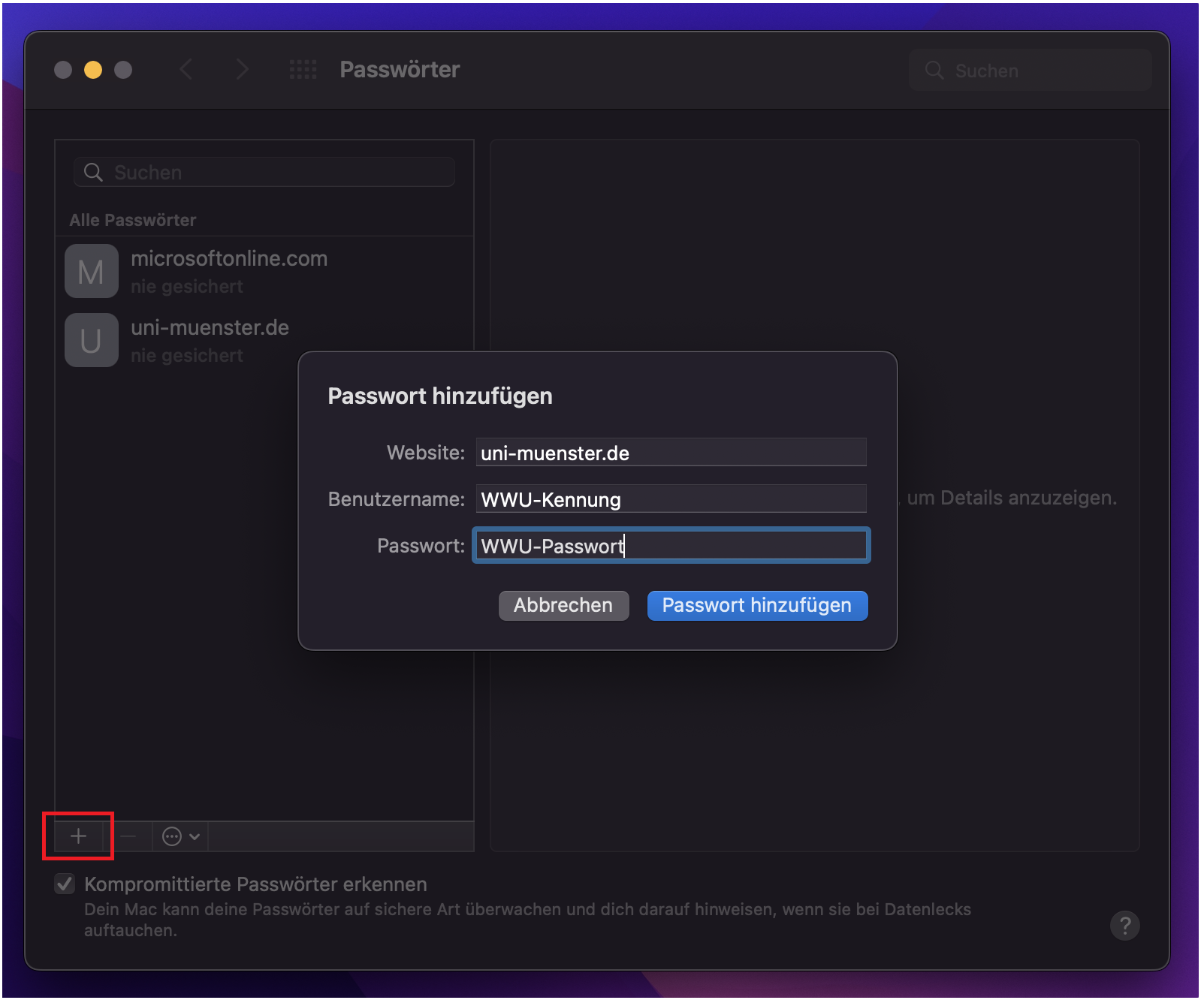Viewport: 1204px width, 1000px height.
Task: Click the chevron next to the ellipsis button
Action: click(x=193, y=836)
